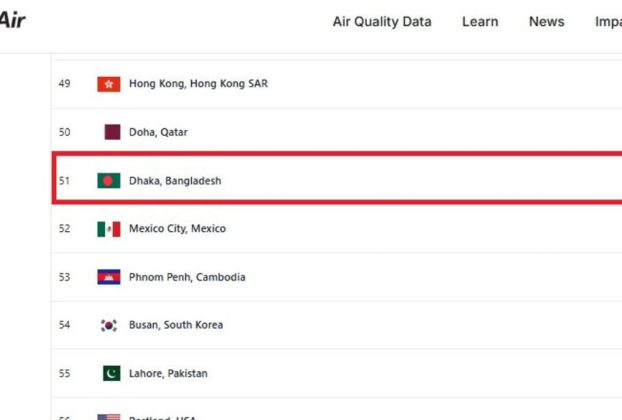Click the USA flag icon in row 56

(109, 417)
